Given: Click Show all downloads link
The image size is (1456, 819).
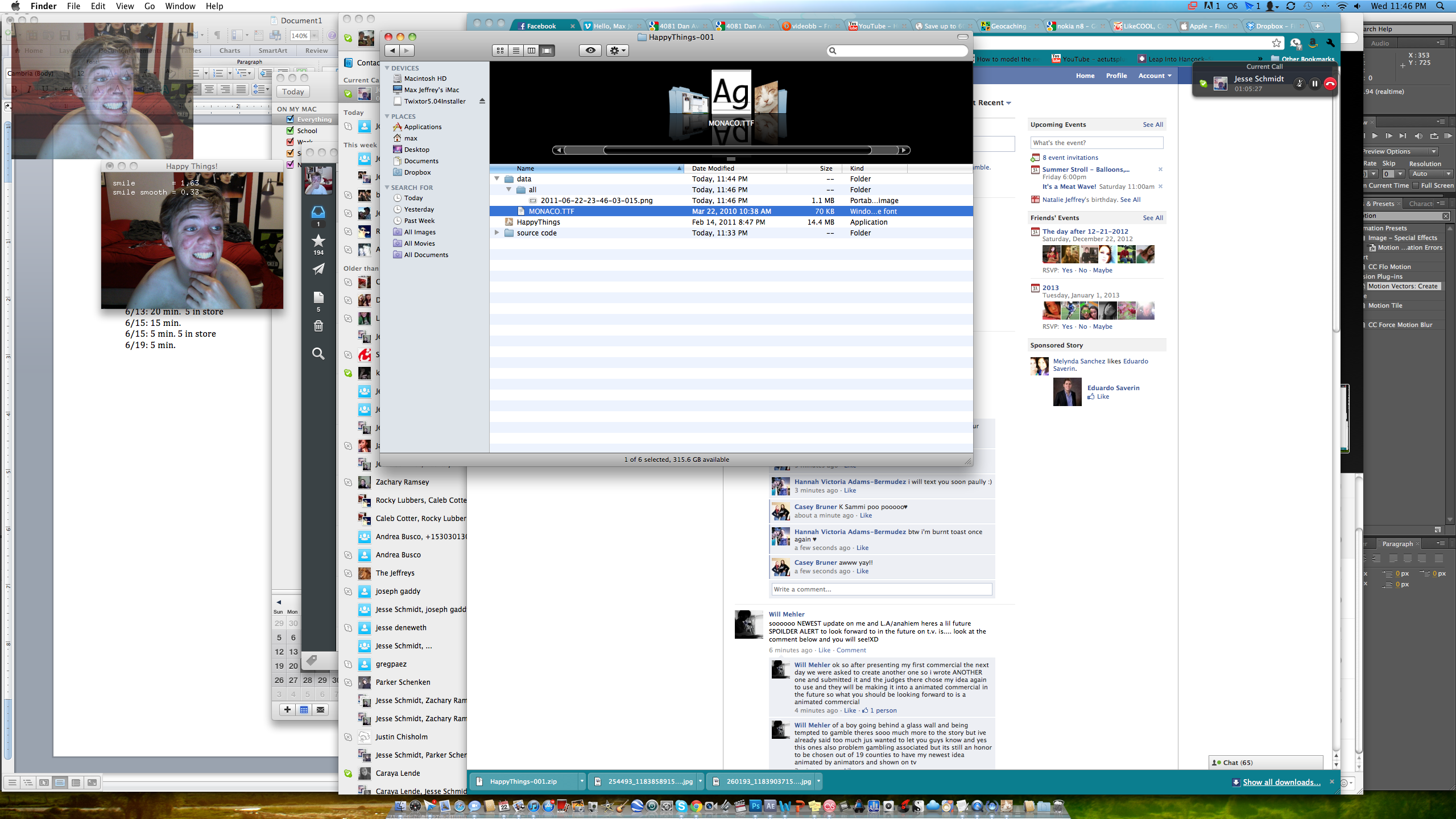Looking at the screenshot, I should (1282, 782).
